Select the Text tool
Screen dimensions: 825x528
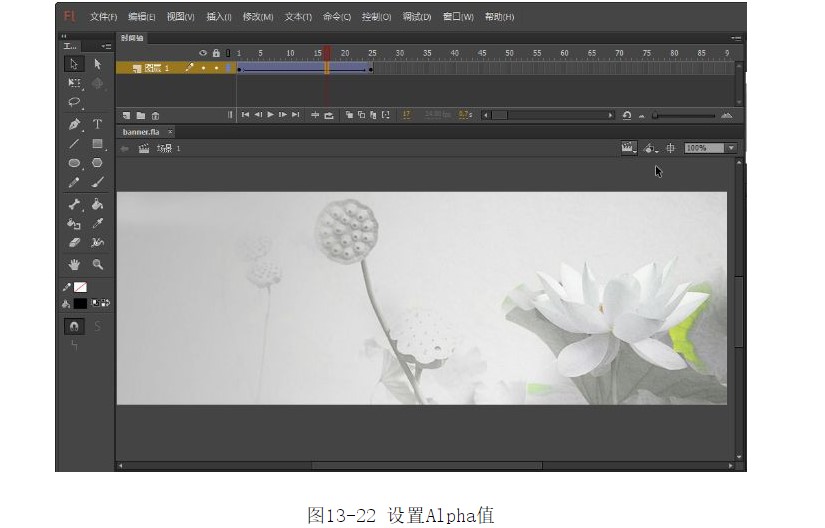click(98, 125)
